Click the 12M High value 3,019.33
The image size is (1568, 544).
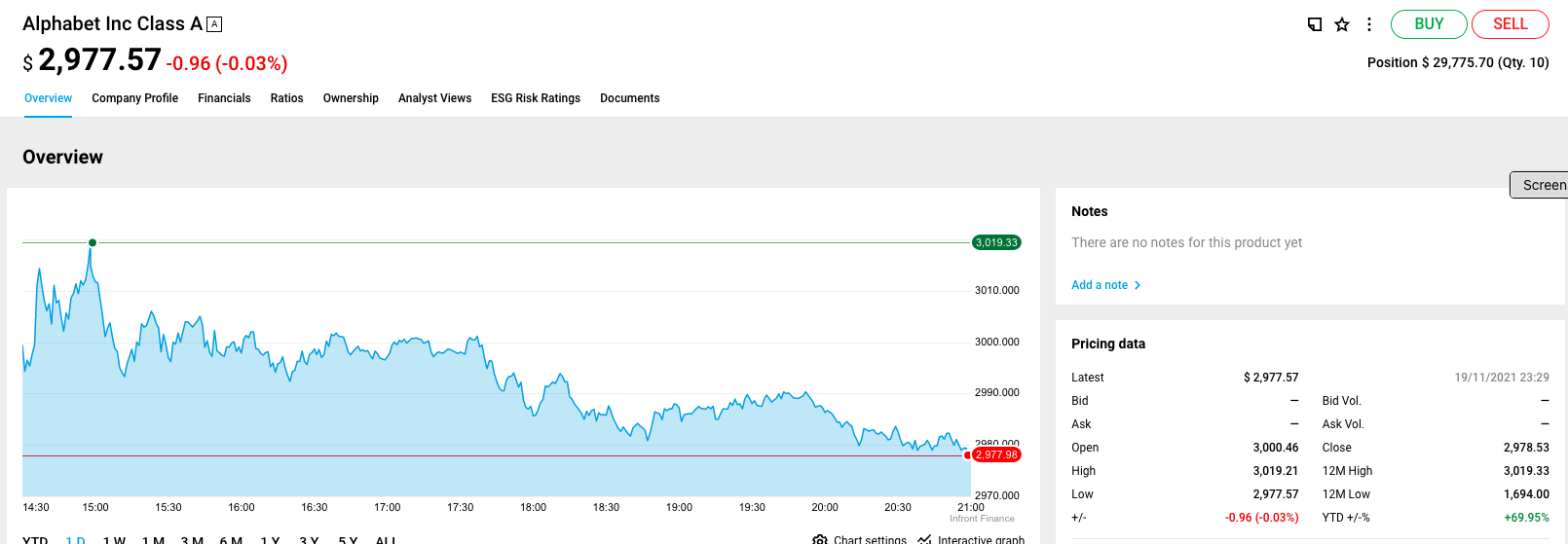[x=1526, y=471]
